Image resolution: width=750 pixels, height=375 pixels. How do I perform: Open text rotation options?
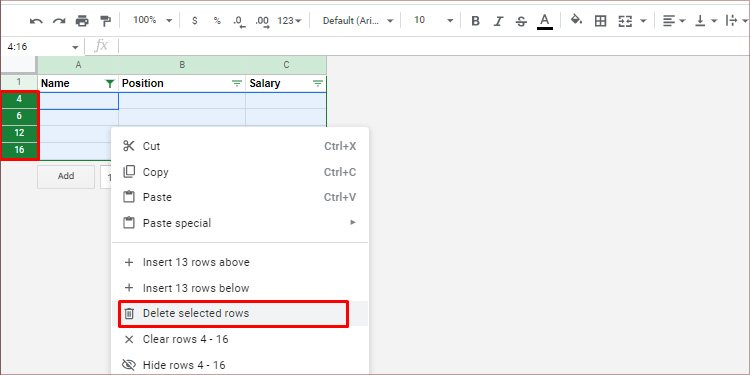(x=737, y=21)
